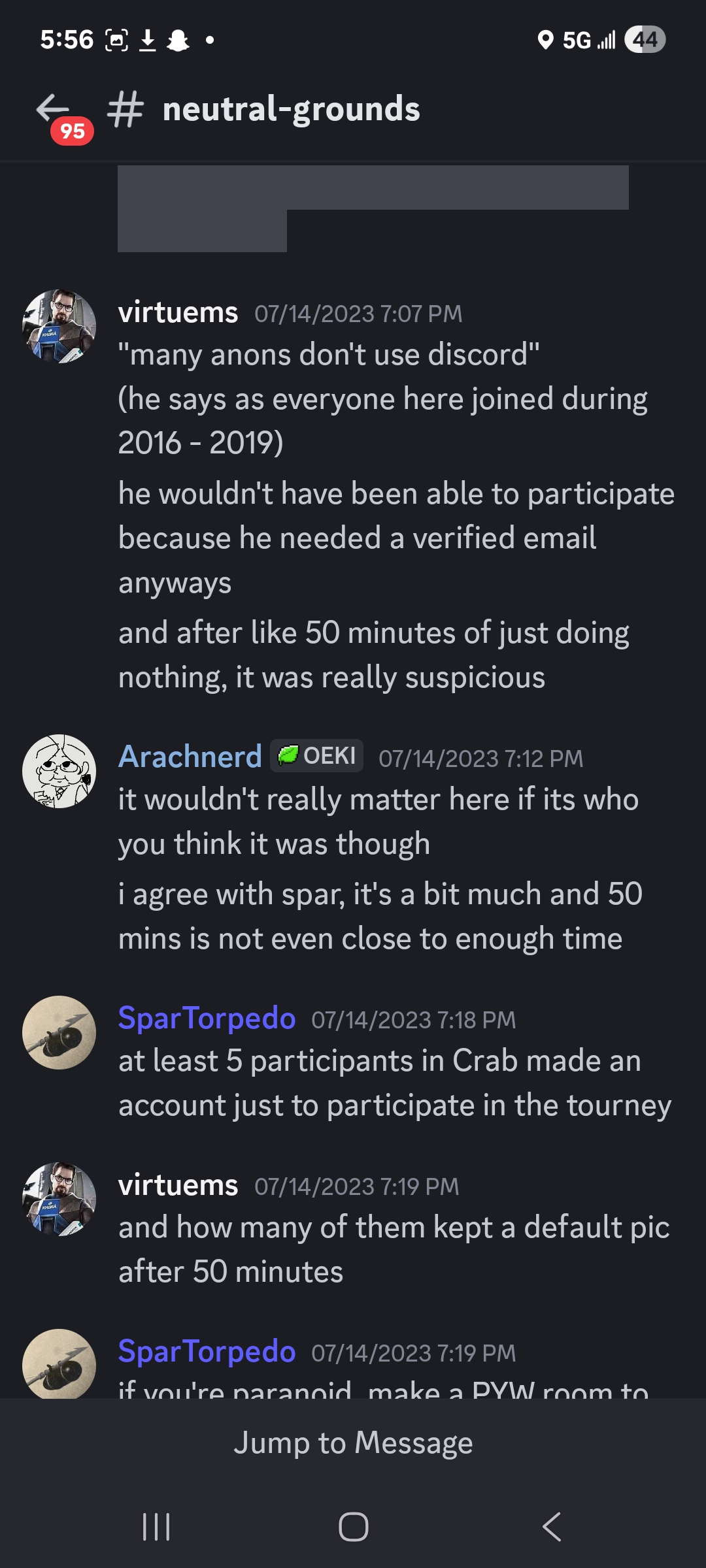Viewport: 706px width, 1568px height.
Task: Tap the OEKI server tag badge
Action: (317, 756)
